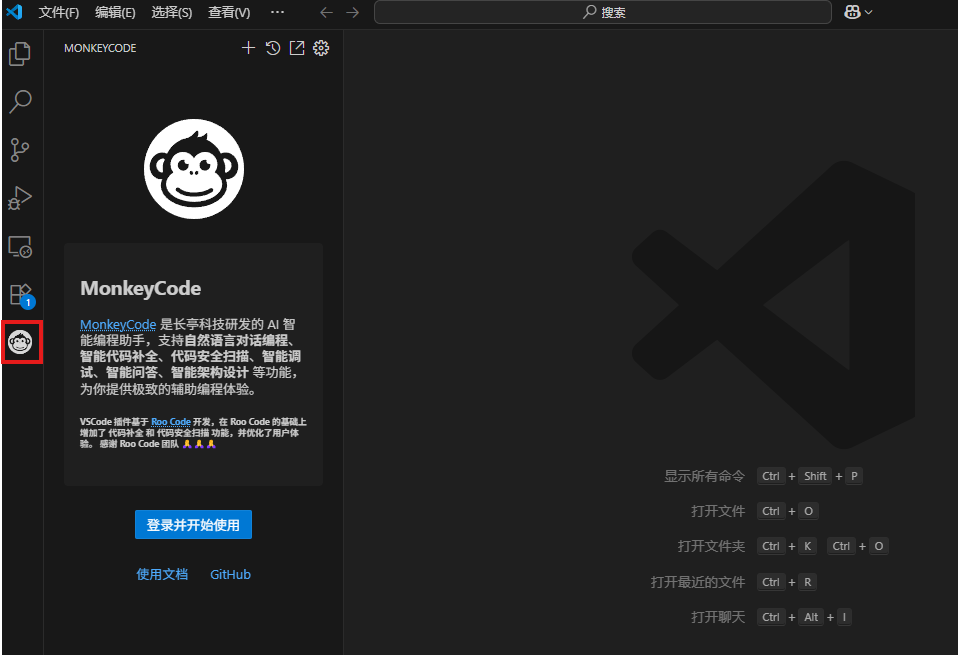Click the MonkeyCode heading text

click(141, 288)
